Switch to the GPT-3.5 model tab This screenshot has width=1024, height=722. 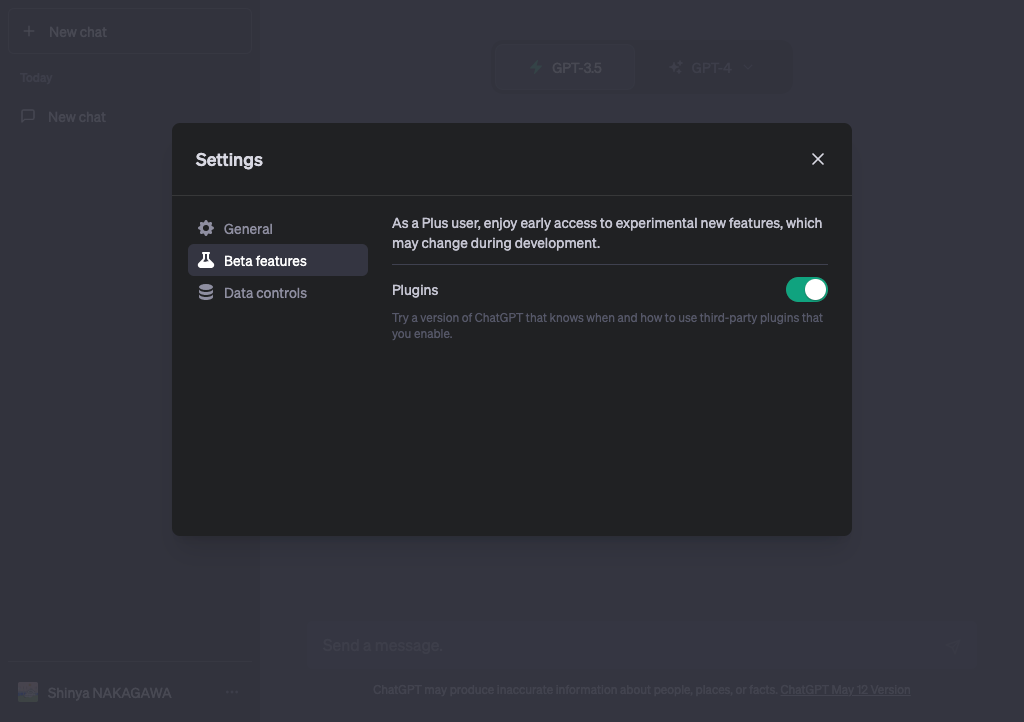(565, 68)
